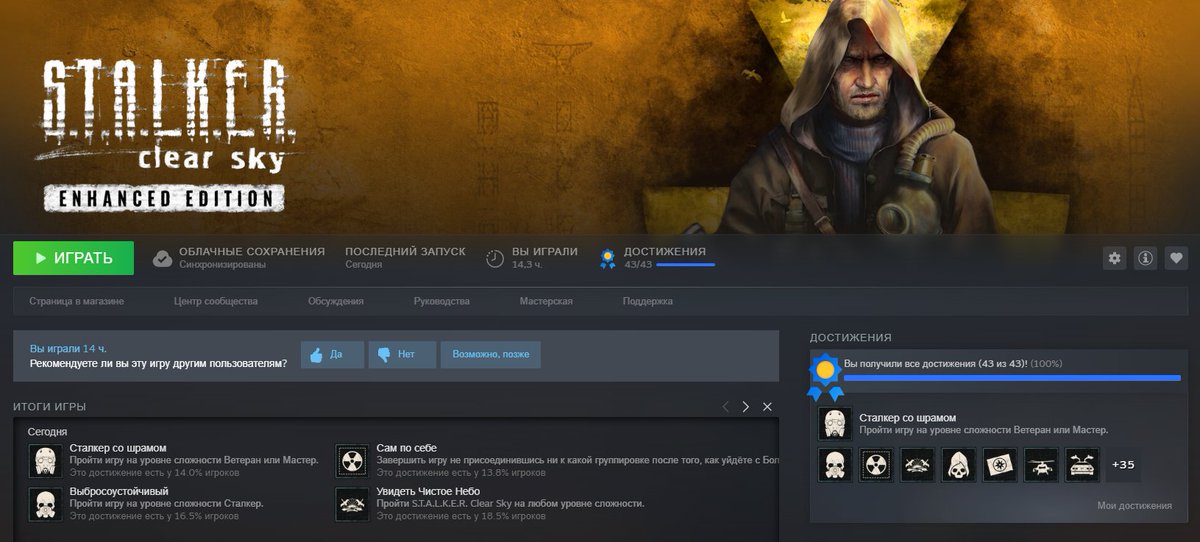Click Сталкер со шрамом icon in summary list
This screenshot has width=1200, height=542.
tap(45, 460)
